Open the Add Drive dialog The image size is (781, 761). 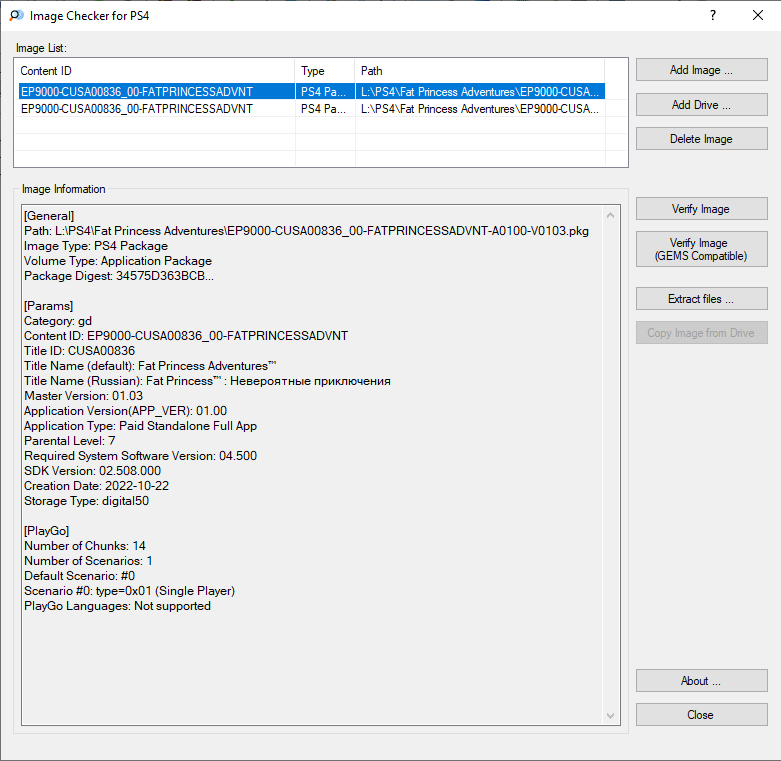coord(701,105)
